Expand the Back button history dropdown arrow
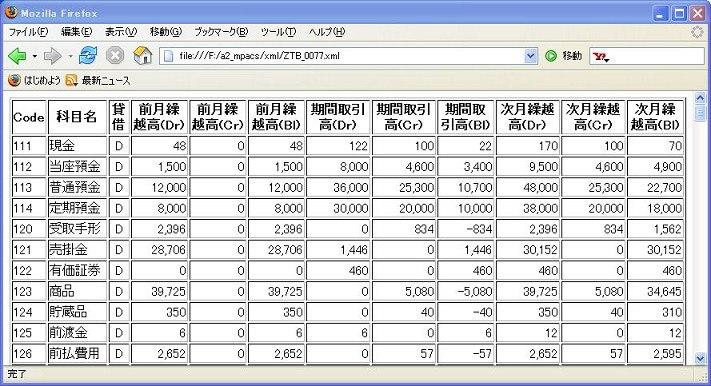Viewport: 711px width, 386px height. click(x=34, y=57)
